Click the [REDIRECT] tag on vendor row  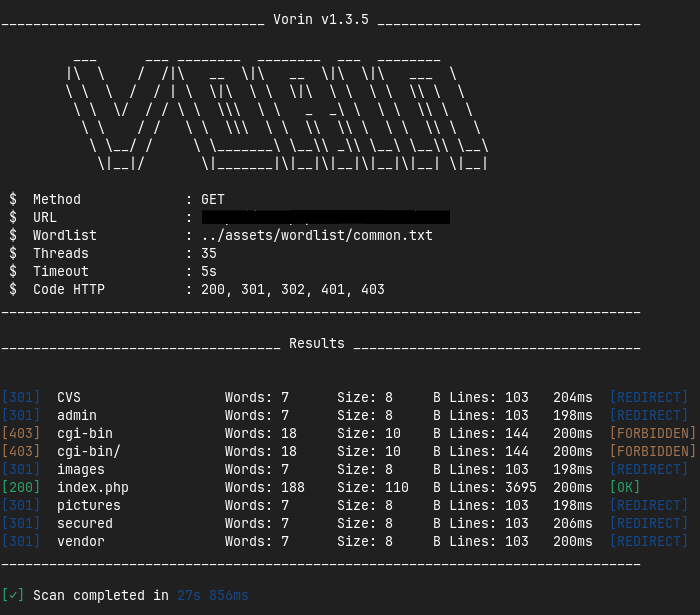pyautogui.click(x=649, y=541)
